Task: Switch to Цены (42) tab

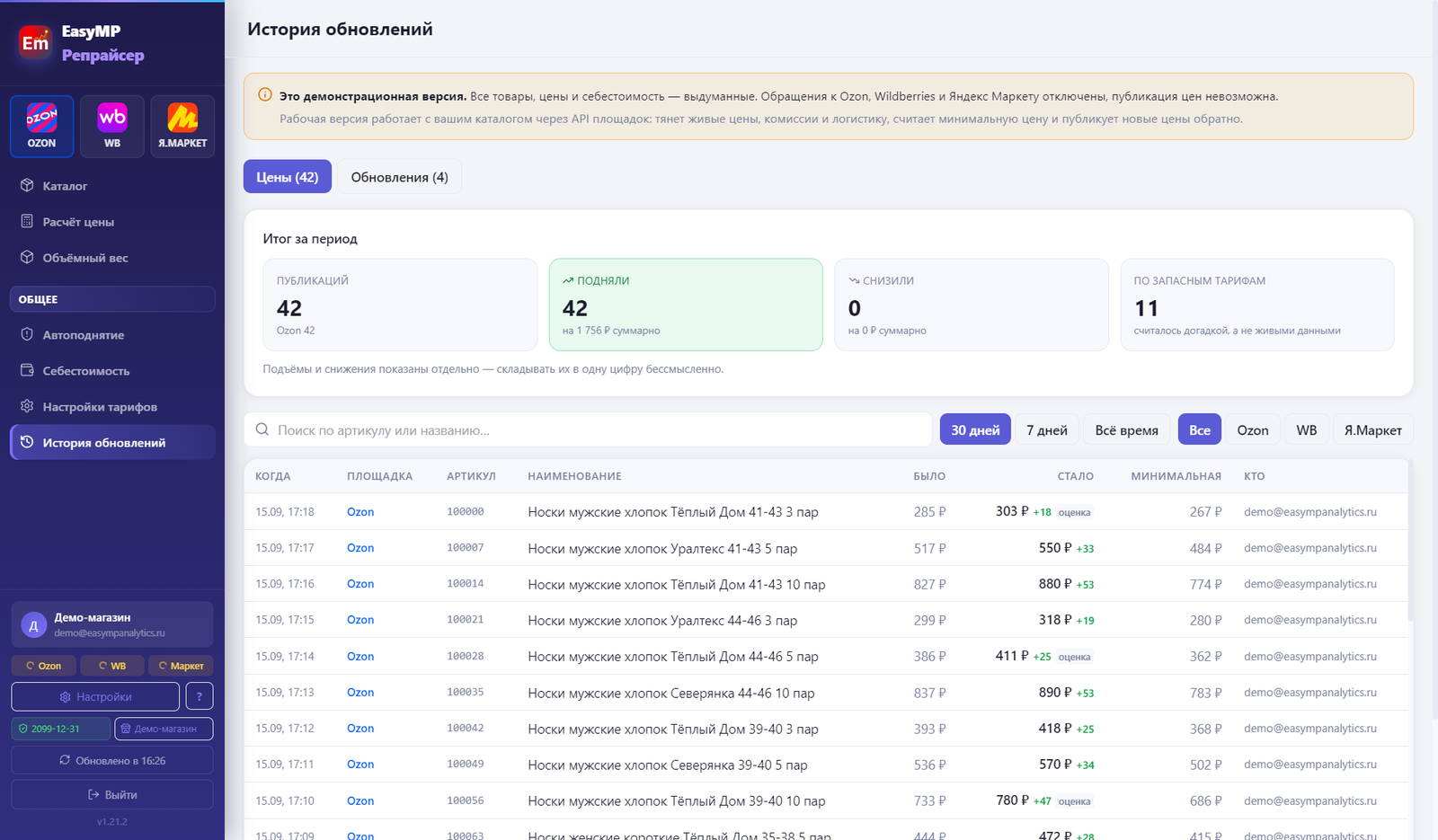Action: 288,177
